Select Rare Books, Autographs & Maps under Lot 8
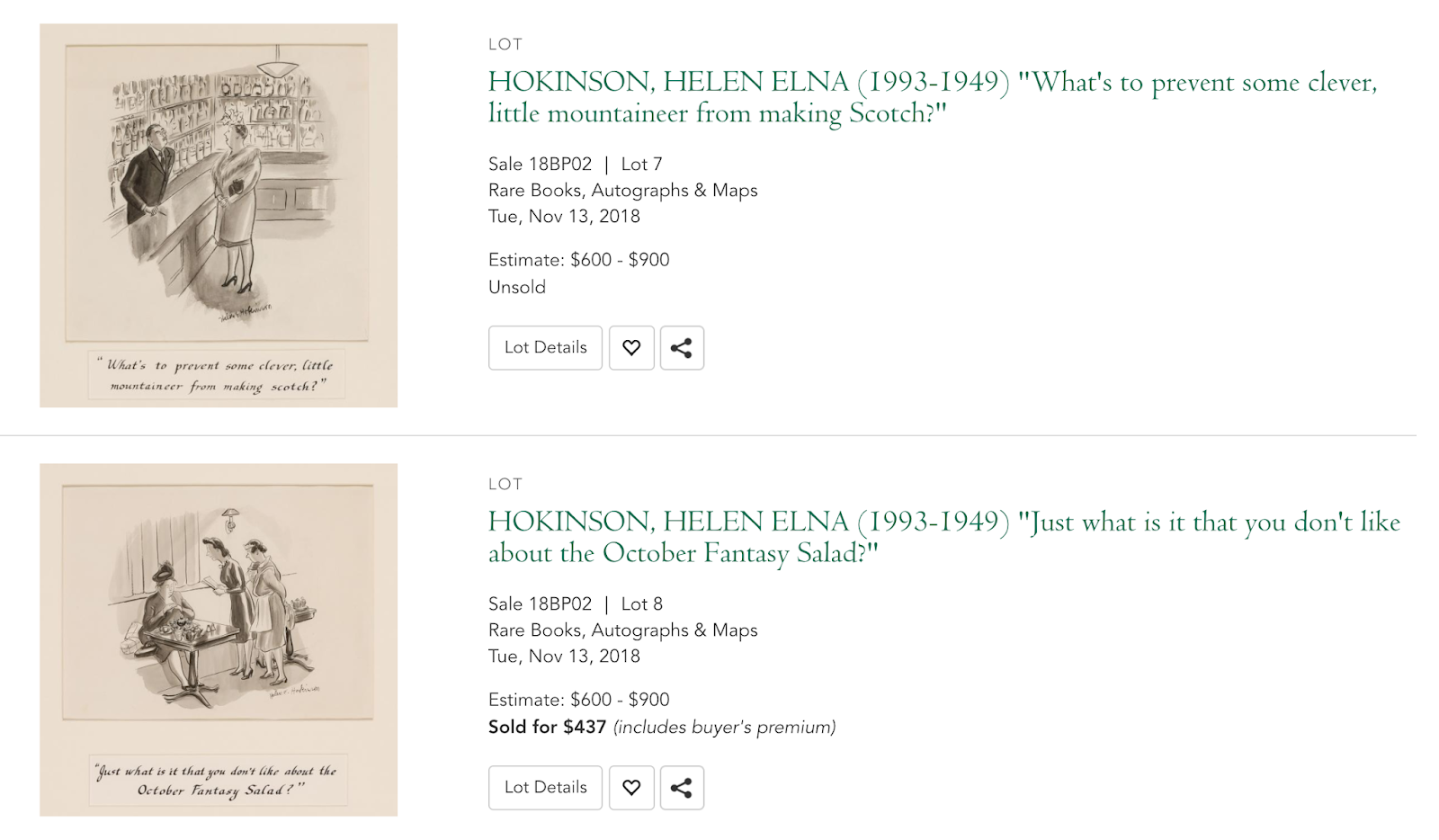 coord(622,630)
